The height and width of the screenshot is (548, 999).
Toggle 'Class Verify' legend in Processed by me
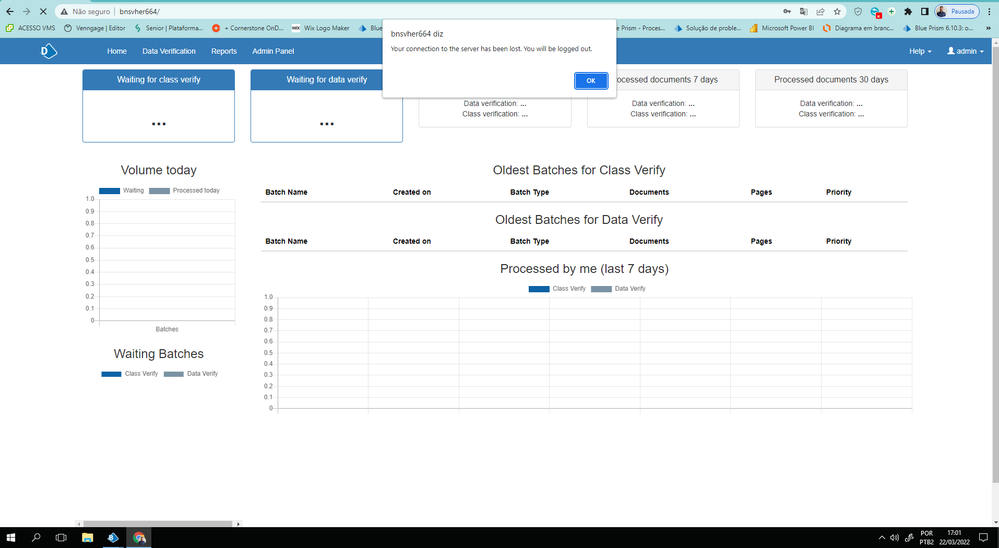click(557, 289)
